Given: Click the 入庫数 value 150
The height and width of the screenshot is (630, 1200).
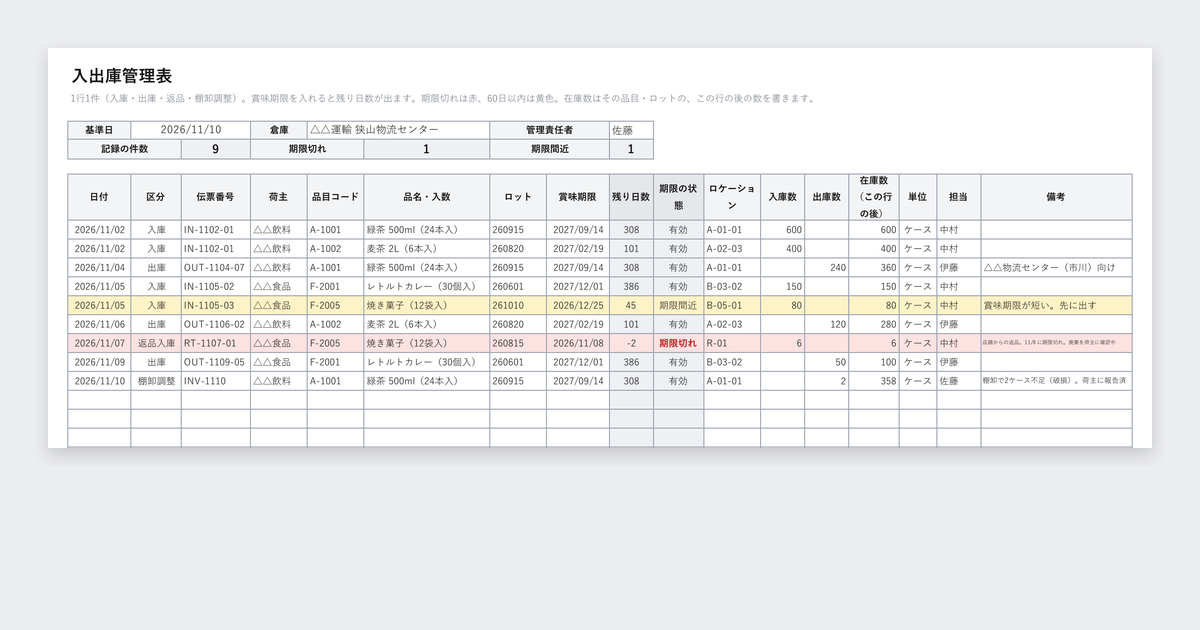Looking at the screenshot, I should click(782, 287).
